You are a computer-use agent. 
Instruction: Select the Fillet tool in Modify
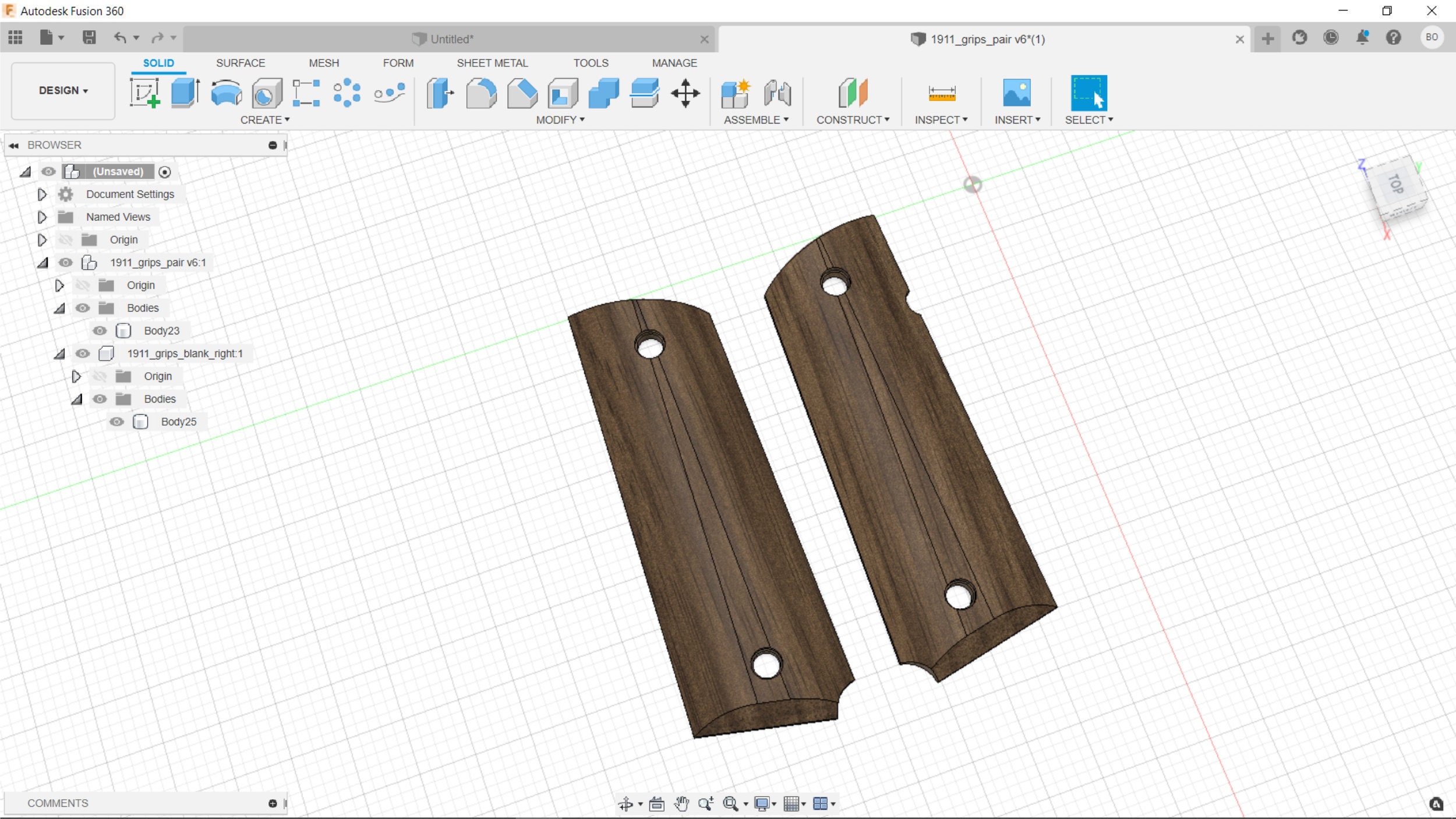click(482, 93)
